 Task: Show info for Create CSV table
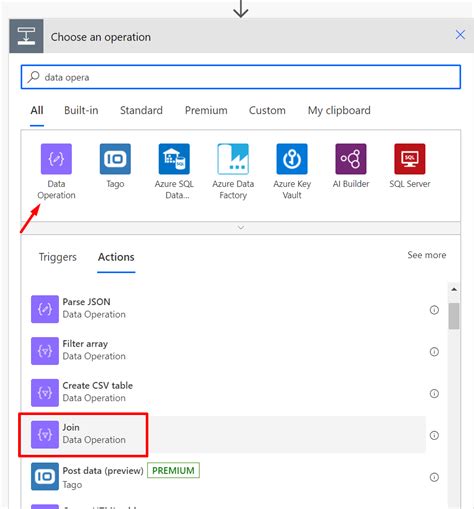[x=434, y=394]
